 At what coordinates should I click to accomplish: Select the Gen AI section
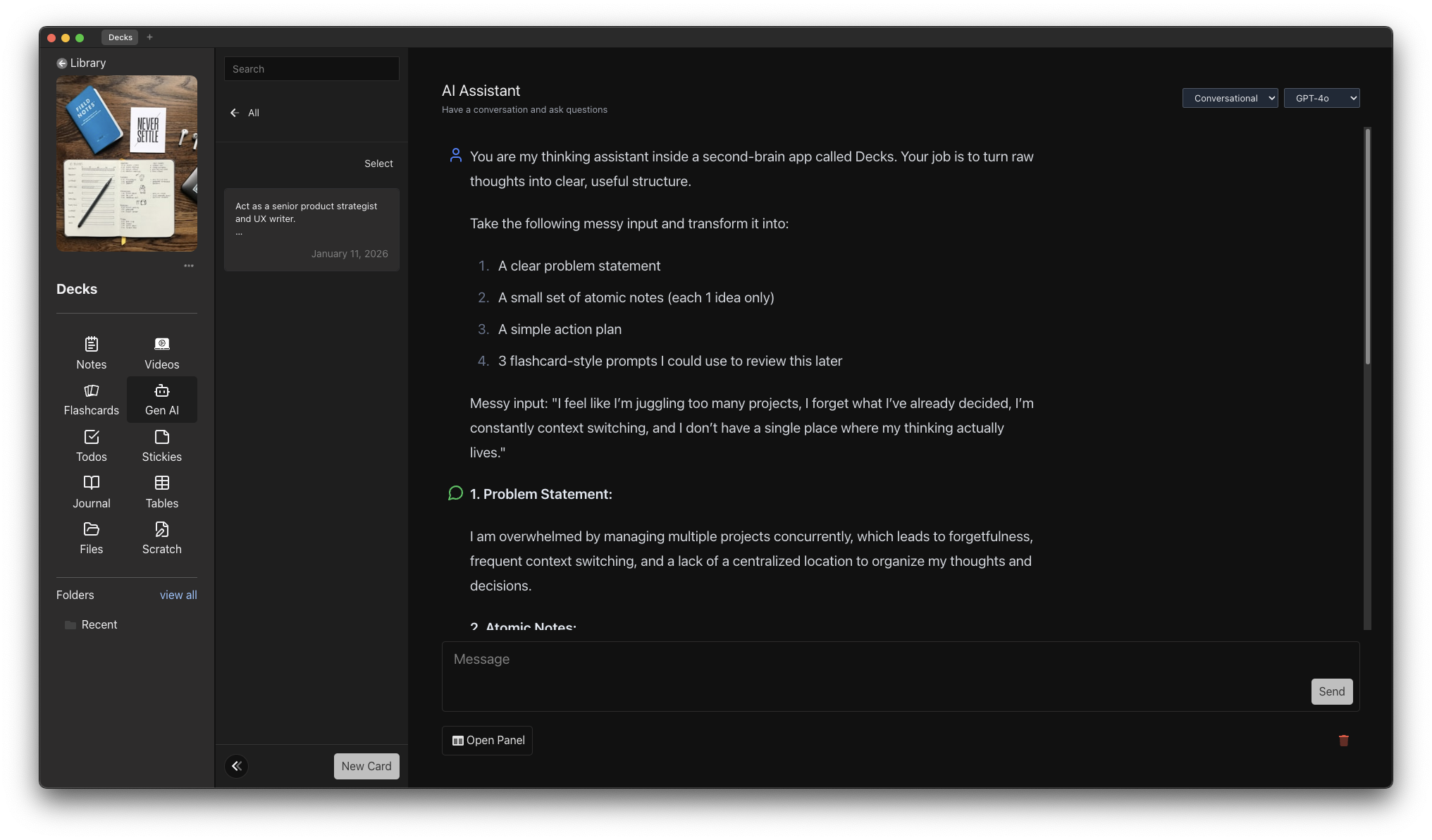click(x=161, y=400)
